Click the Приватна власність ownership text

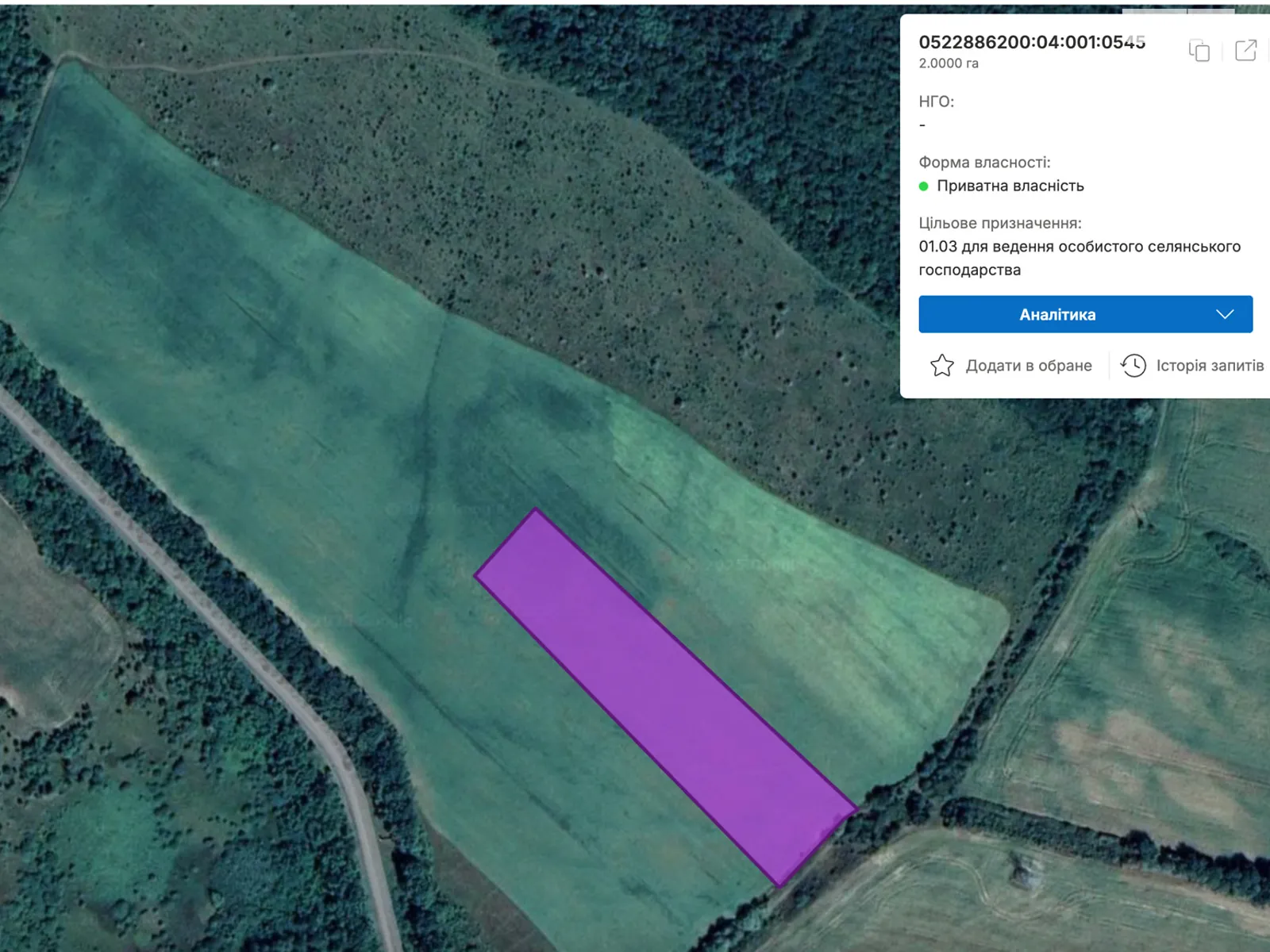tap(1010, 186)
